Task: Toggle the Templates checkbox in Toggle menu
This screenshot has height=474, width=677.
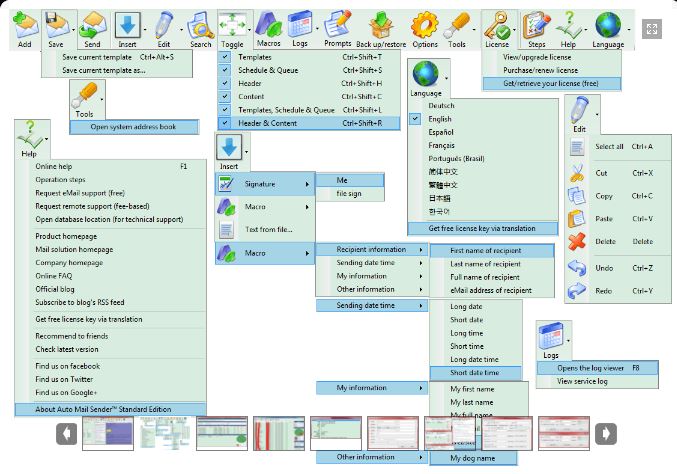Action: click(226, 58)
